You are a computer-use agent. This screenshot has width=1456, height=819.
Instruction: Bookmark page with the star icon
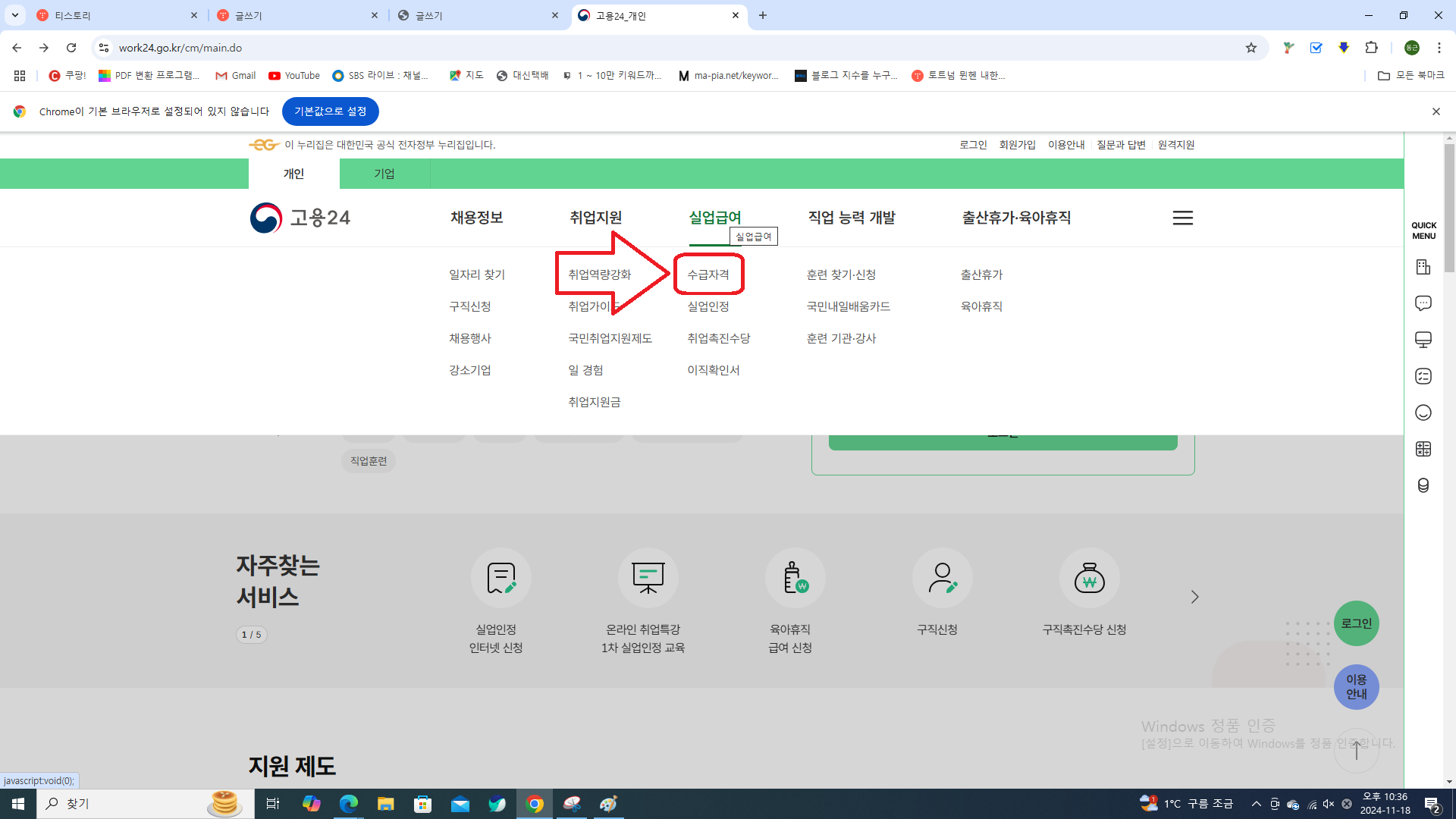click(1250, 48)
